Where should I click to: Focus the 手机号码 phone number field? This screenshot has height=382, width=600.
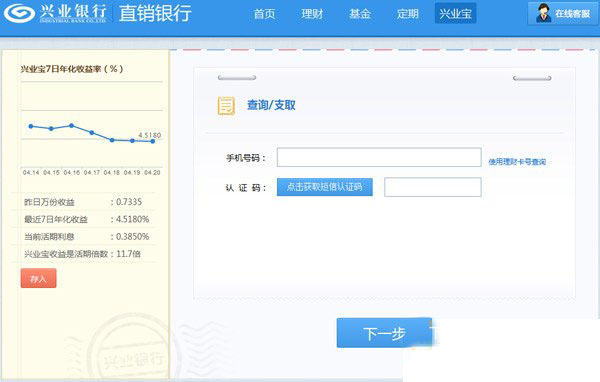[x=379, y=157]
